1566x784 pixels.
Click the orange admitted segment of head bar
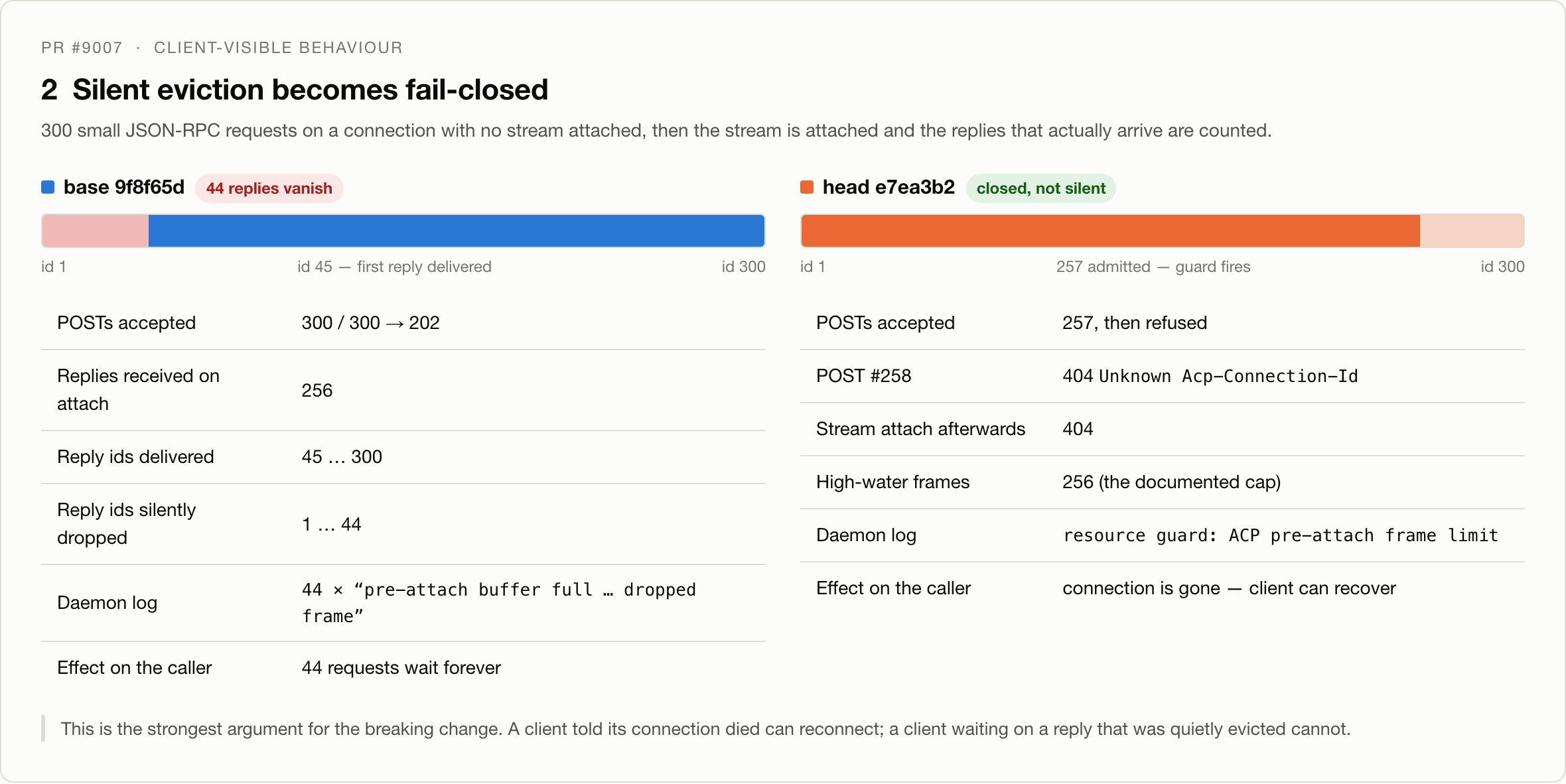tap(1110, 231)
